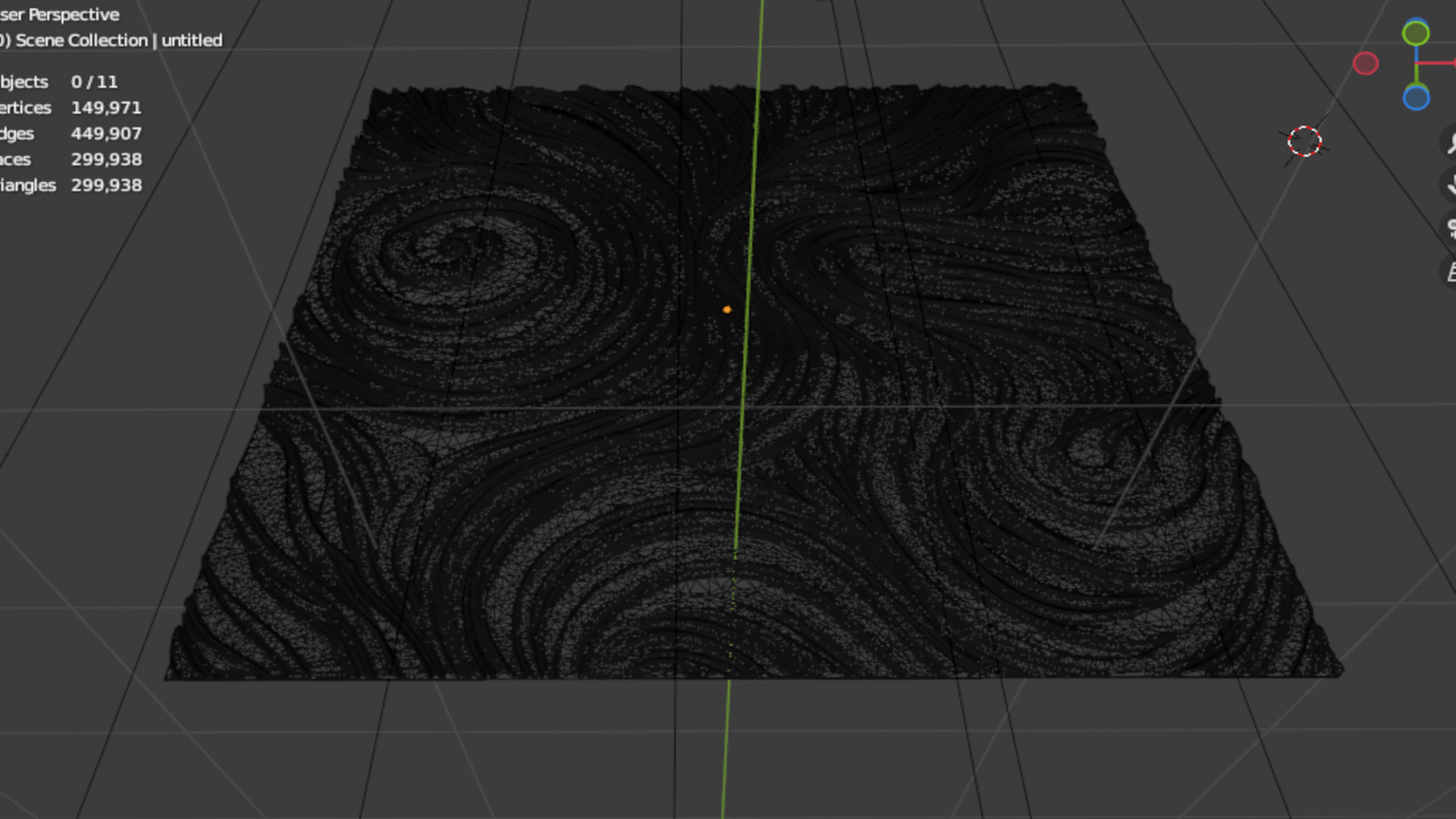Click the red-white 3D cursor
The width and height of the screenshot is (1456, 819).
[1304, 142]
